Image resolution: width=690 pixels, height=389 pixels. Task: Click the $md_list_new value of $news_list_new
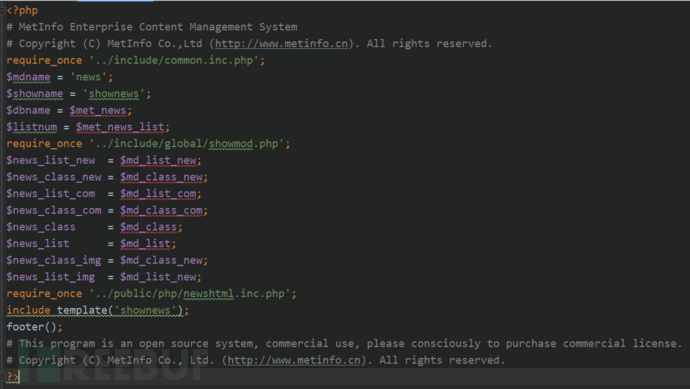158,161
